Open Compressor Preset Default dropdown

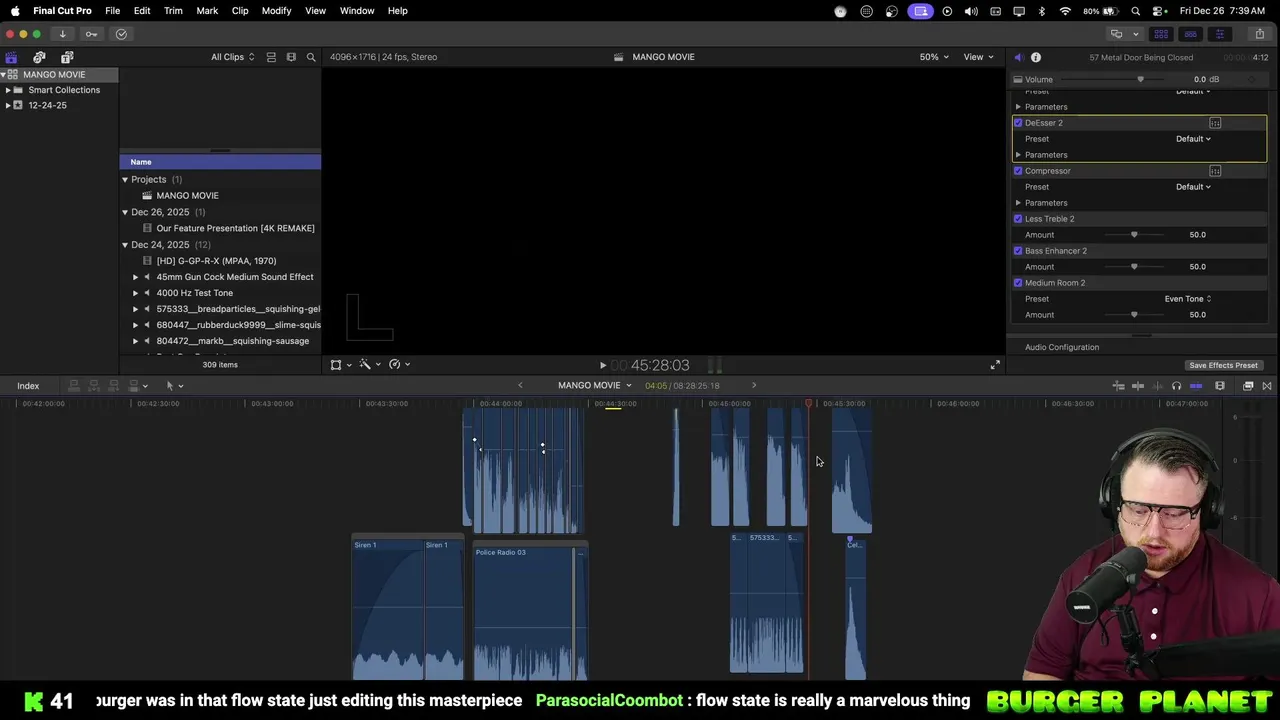pyautogui.click(x=1193, y=187)
